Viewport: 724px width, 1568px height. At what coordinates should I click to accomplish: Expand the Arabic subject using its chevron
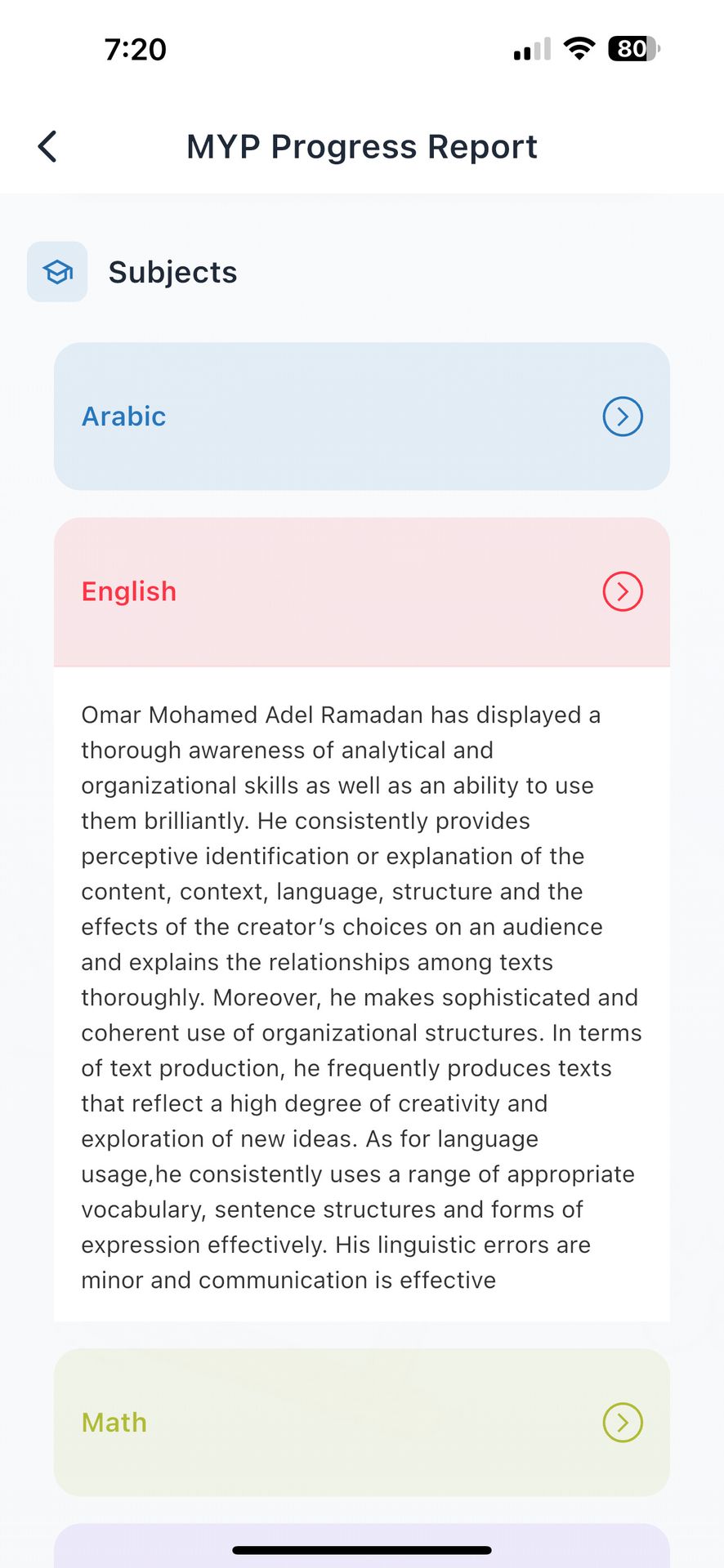coord(623,416)
